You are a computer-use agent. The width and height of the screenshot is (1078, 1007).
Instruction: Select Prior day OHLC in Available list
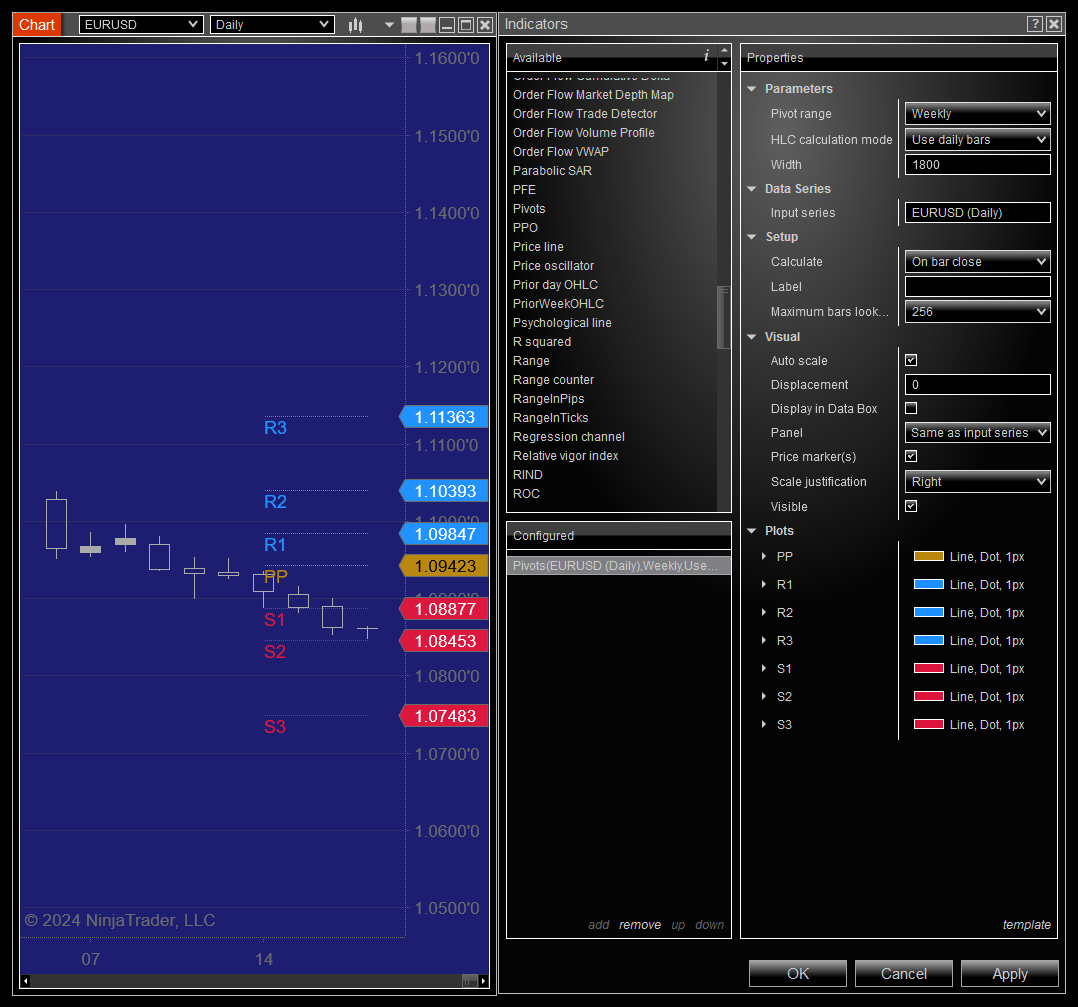pos(555,285)
